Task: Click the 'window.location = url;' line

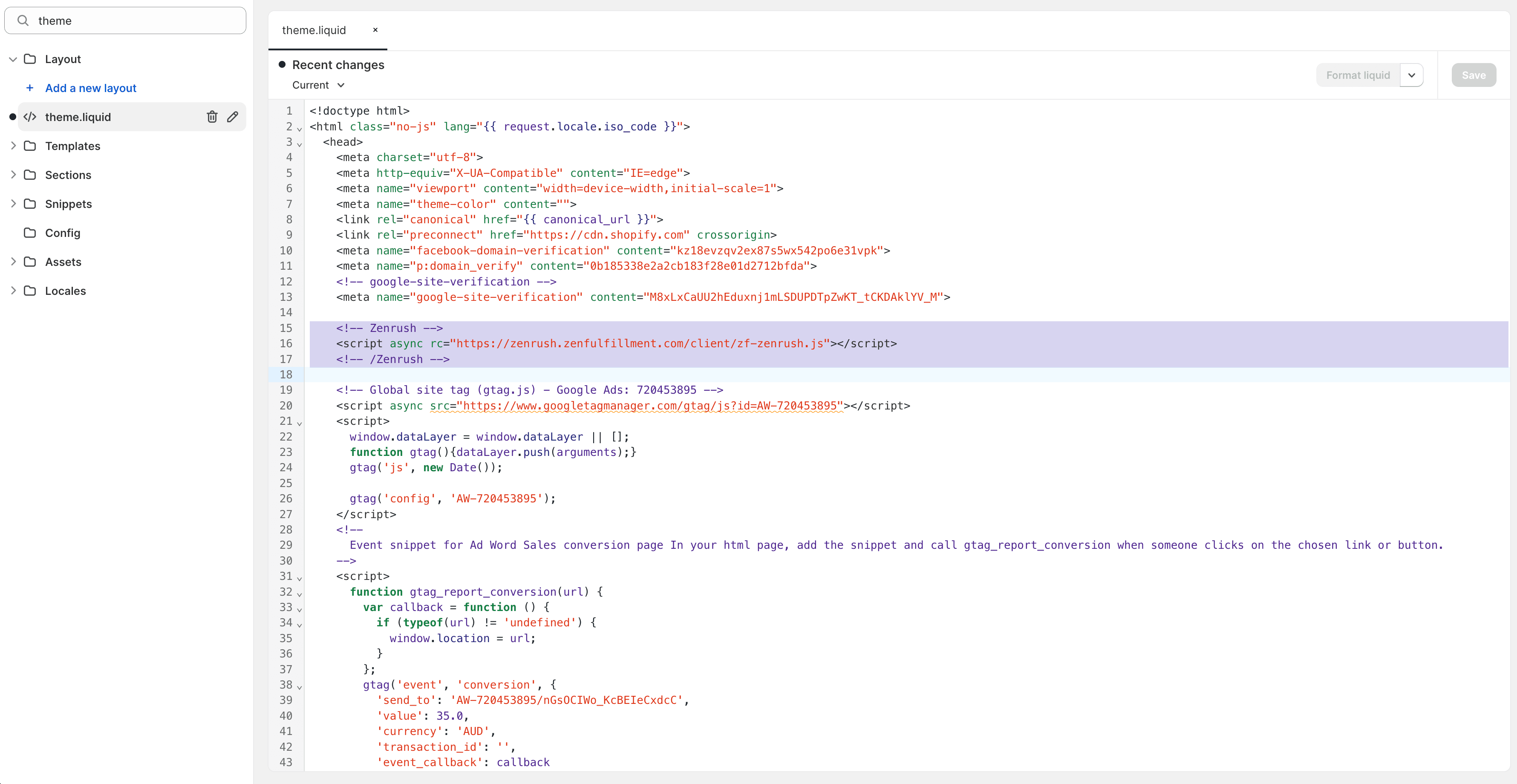Action: coord(462,638)
